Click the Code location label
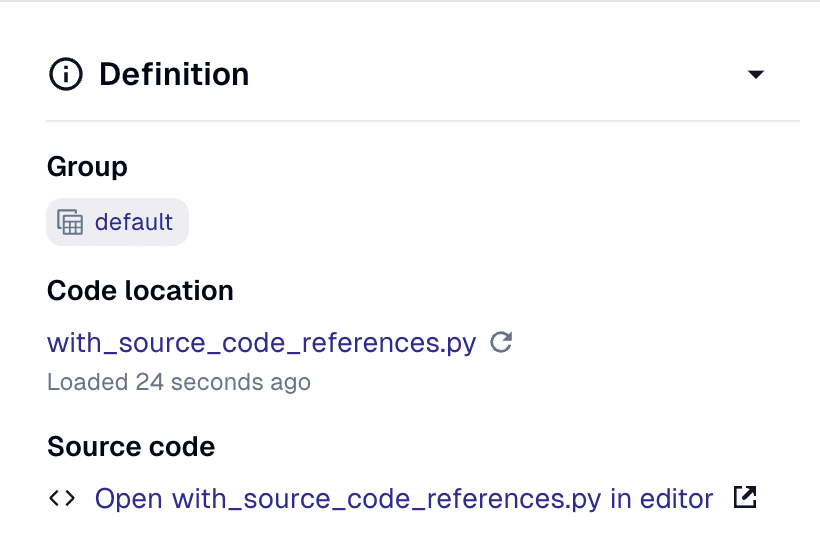820x554 pixels. (140, 291)
